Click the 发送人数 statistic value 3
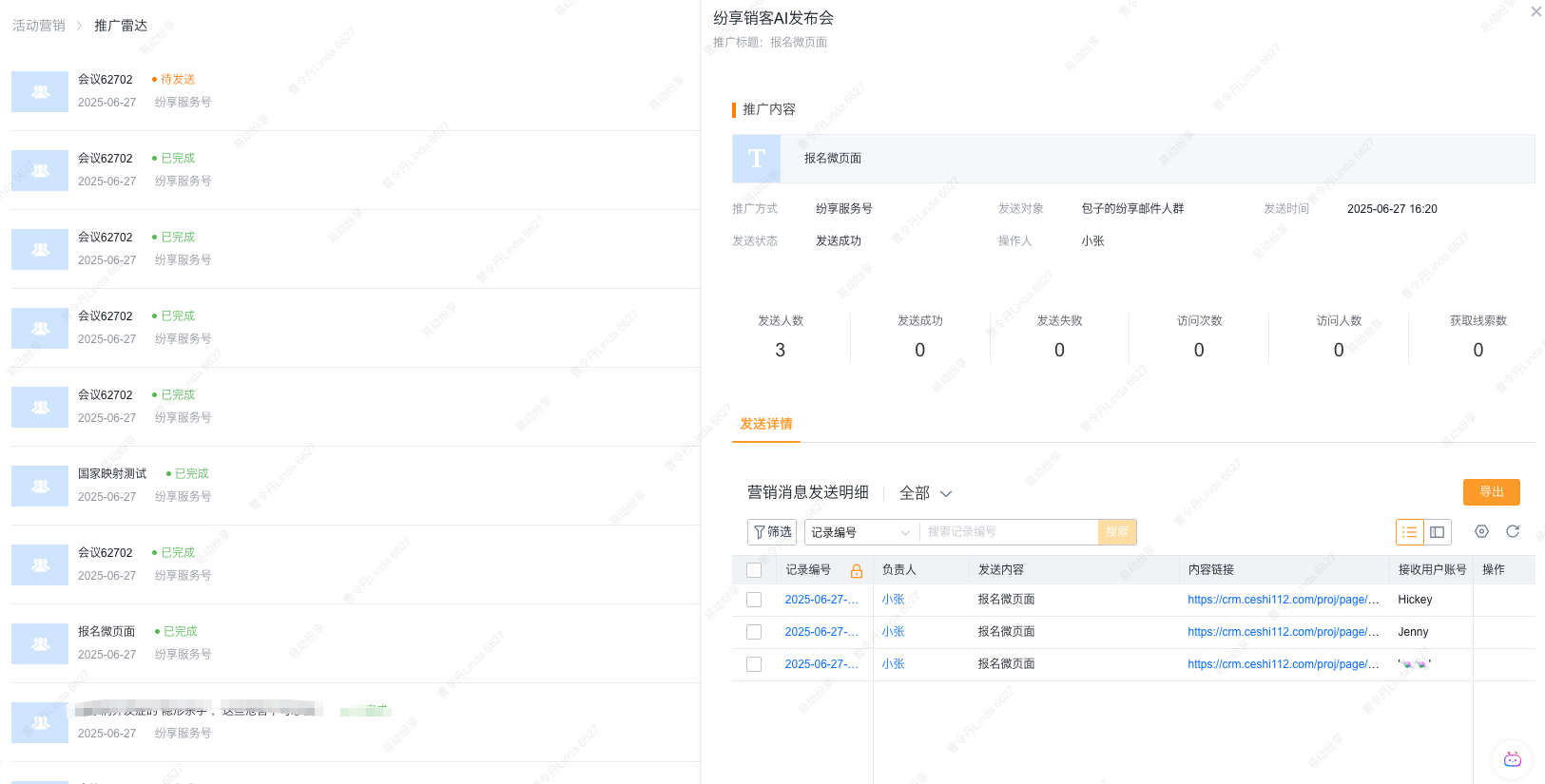1545x784 pixels. click(781, 350)
